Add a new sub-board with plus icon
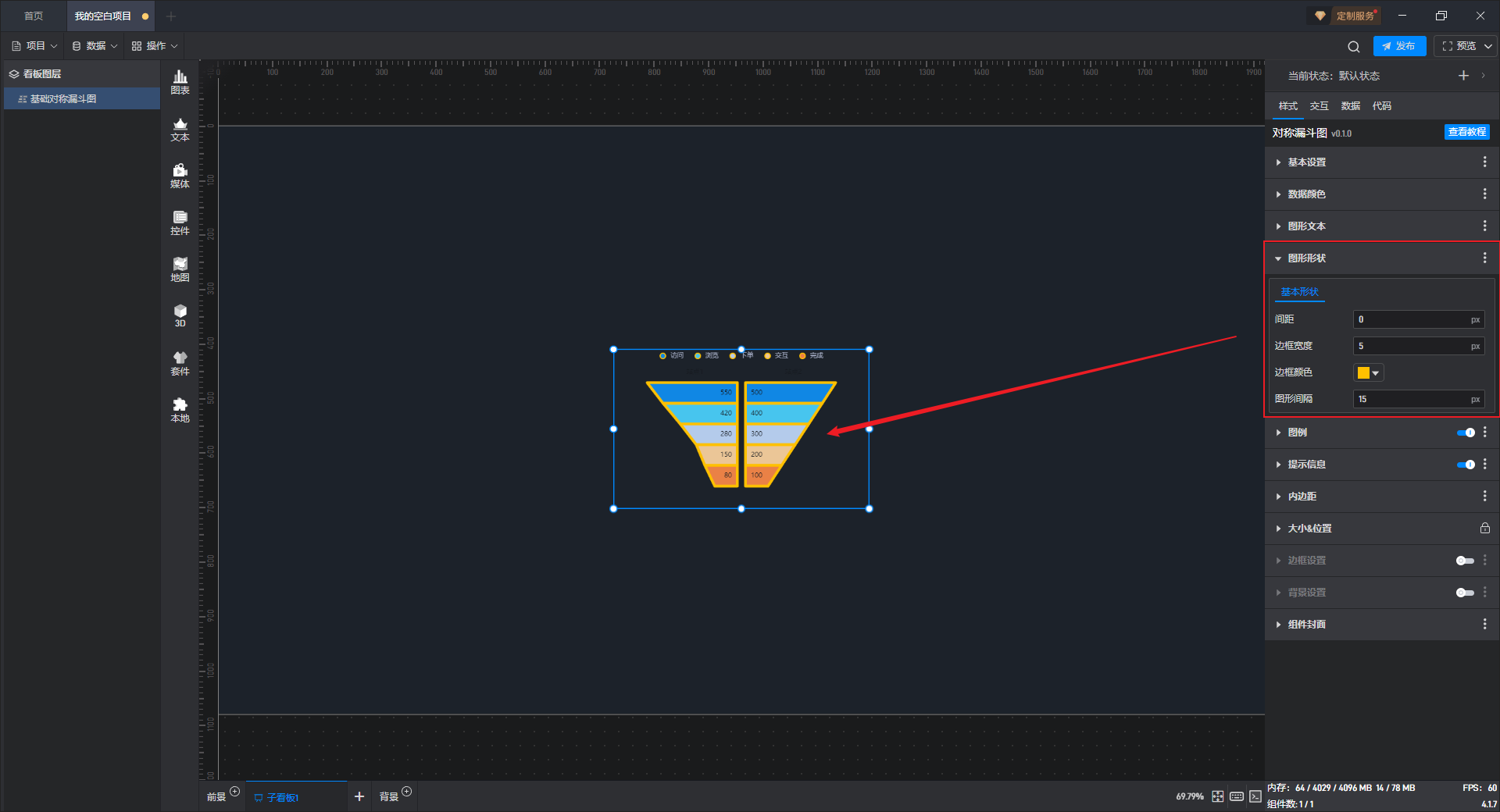 [359, 796]
